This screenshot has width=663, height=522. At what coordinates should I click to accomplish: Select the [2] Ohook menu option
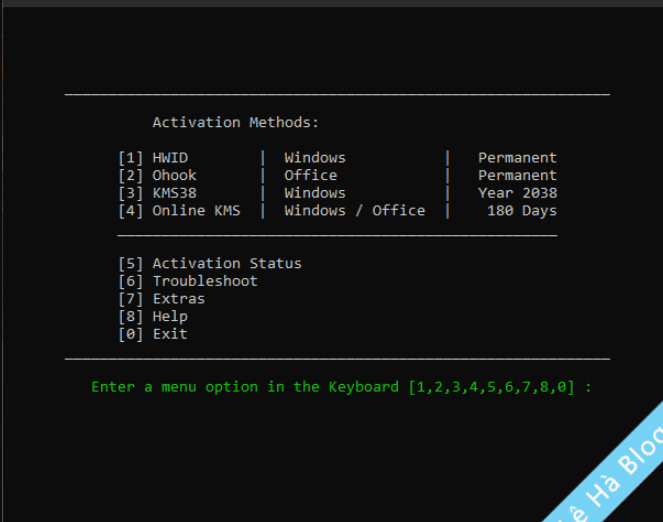(157, 176)
